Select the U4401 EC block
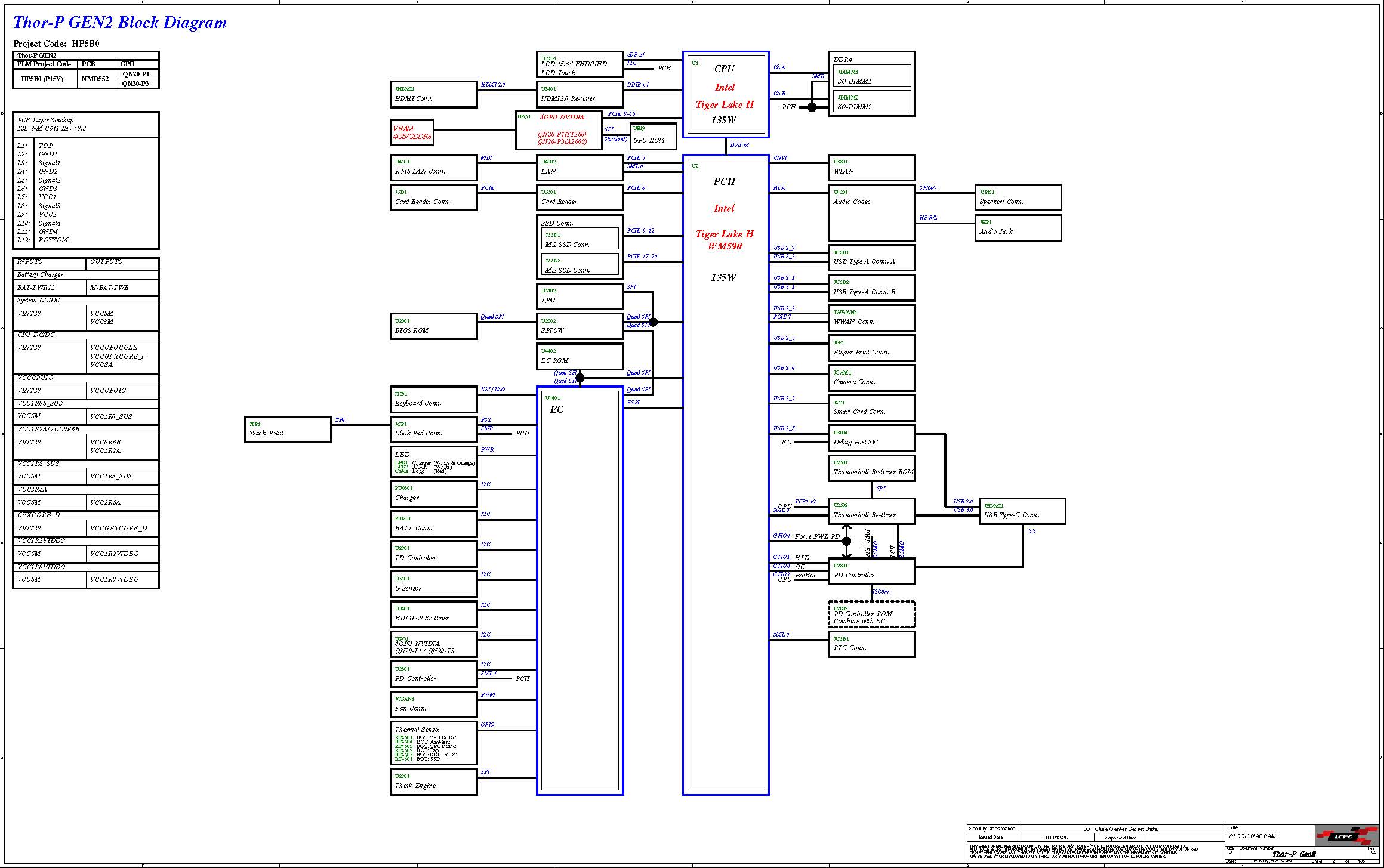The width and height of the screenshot is (1384, 868). pos(580,591)
